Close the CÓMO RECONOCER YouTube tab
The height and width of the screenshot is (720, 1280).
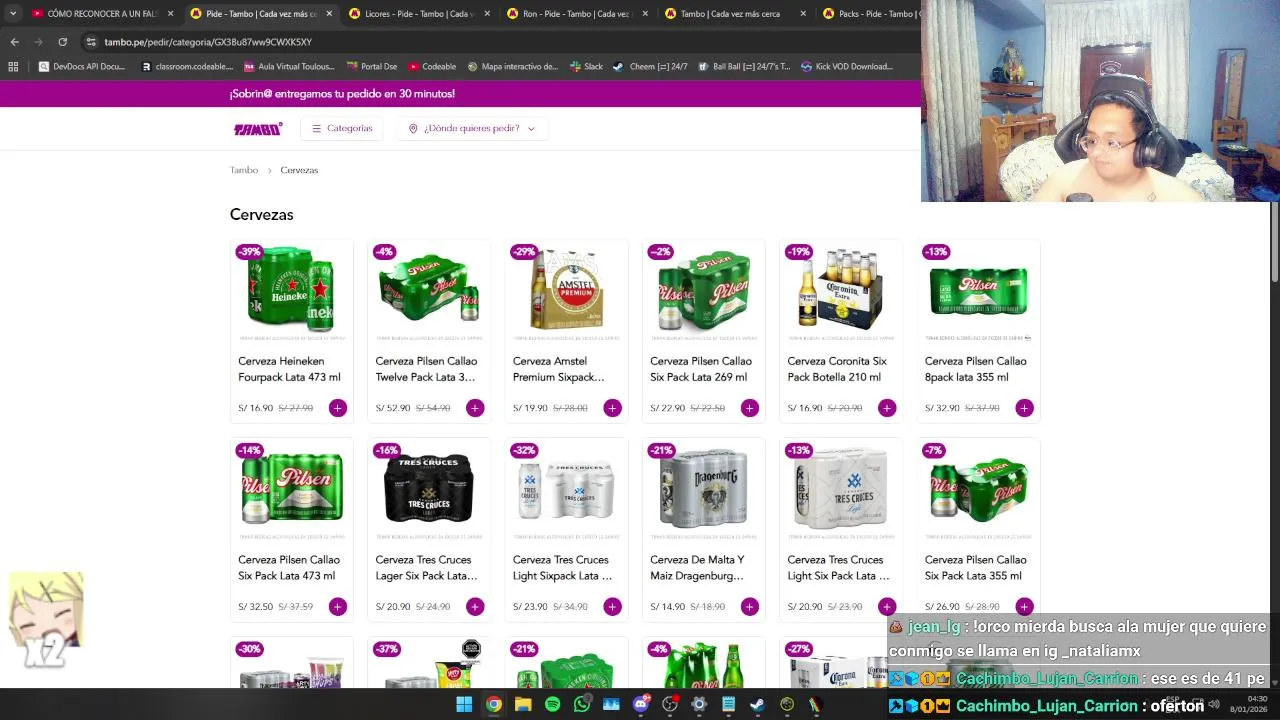170,14
